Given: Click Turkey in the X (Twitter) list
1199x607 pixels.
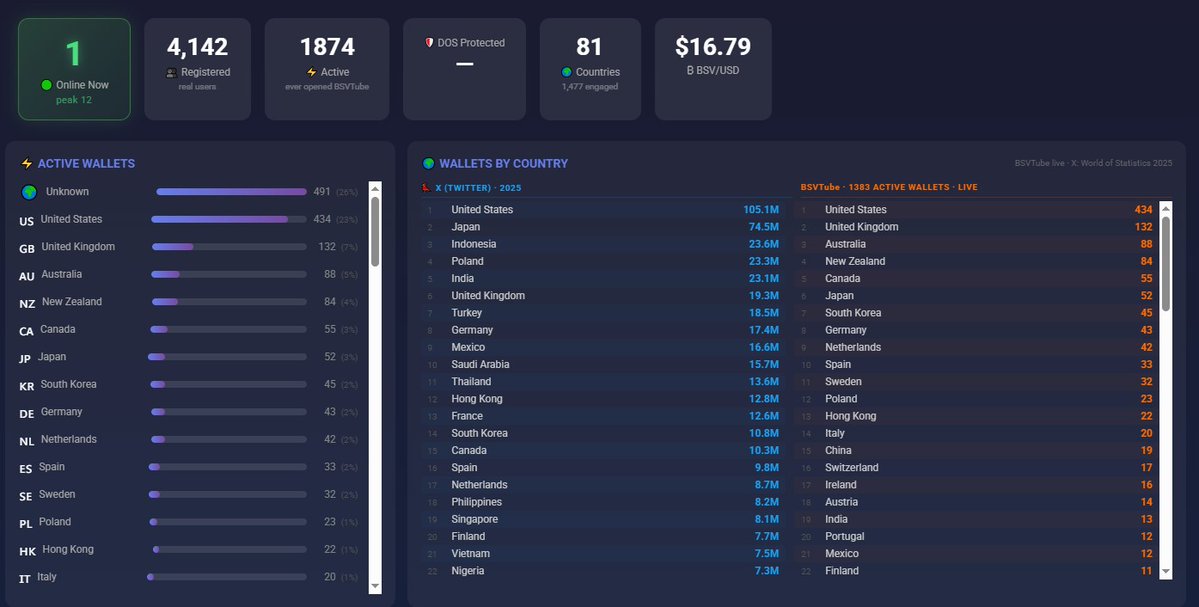Looking at the screenshot, I should point(466,313).
